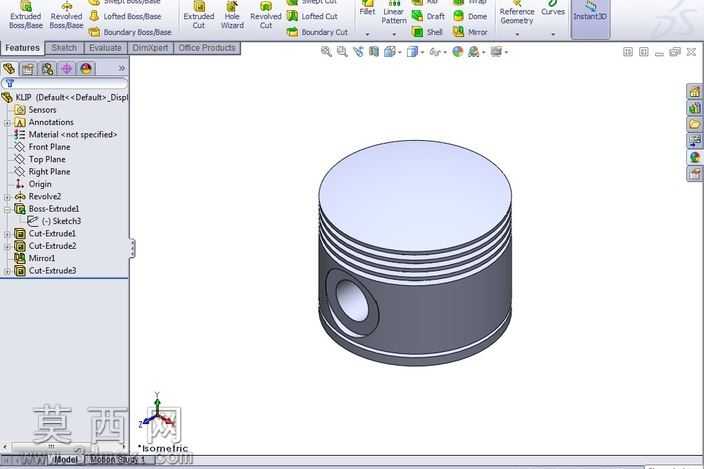Show the PropertyManager tab

pos(28,69)
